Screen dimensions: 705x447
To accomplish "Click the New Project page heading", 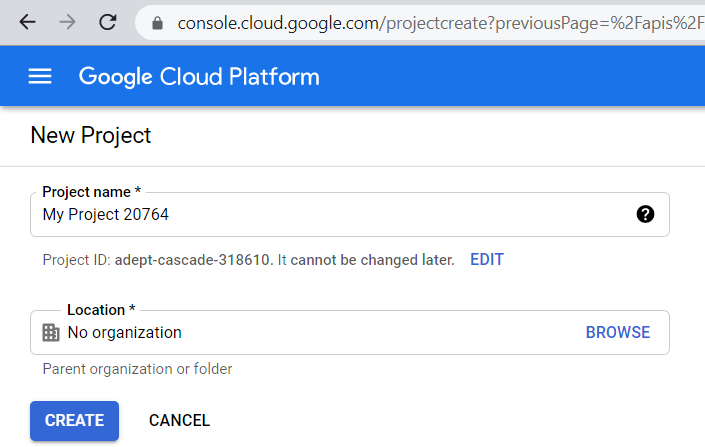I will 91,135.
